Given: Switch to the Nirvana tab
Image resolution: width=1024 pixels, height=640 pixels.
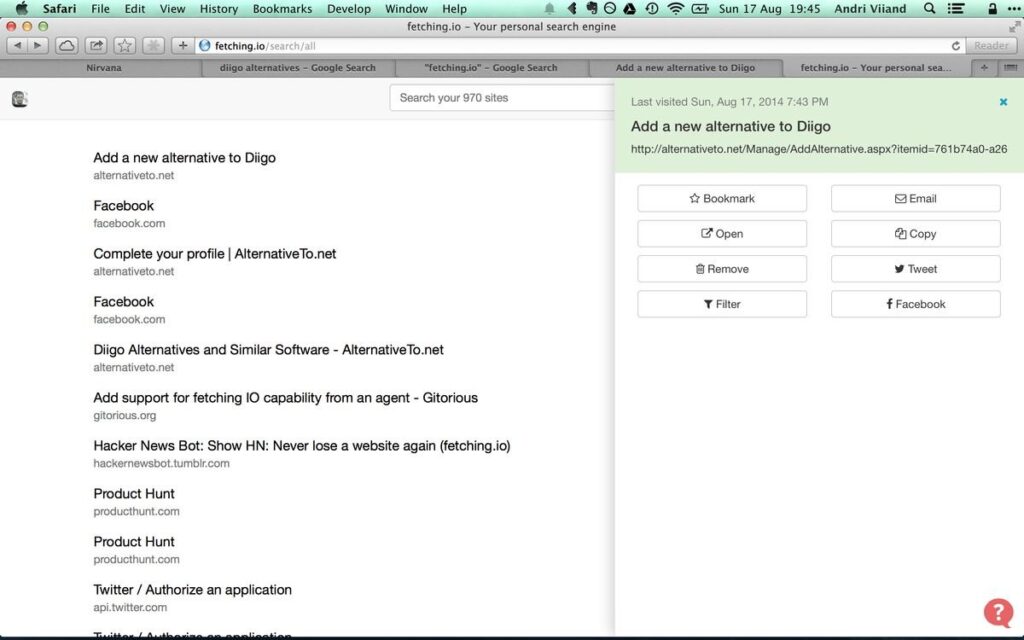Looking at the screenshot, I should click(x=103, y=67).
